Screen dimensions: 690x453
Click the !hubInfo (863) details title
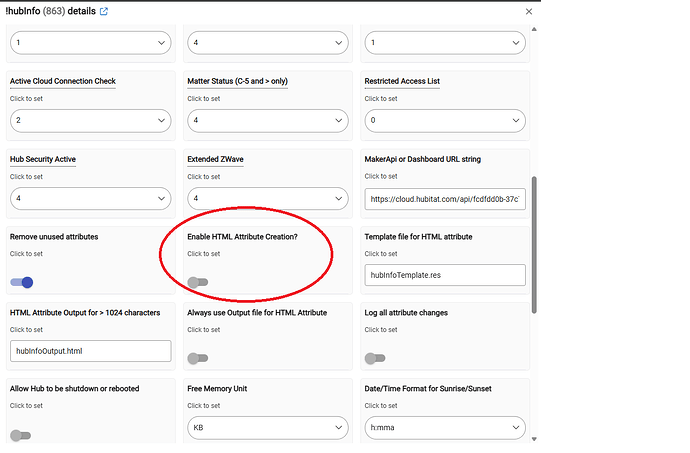coord(51,11)
